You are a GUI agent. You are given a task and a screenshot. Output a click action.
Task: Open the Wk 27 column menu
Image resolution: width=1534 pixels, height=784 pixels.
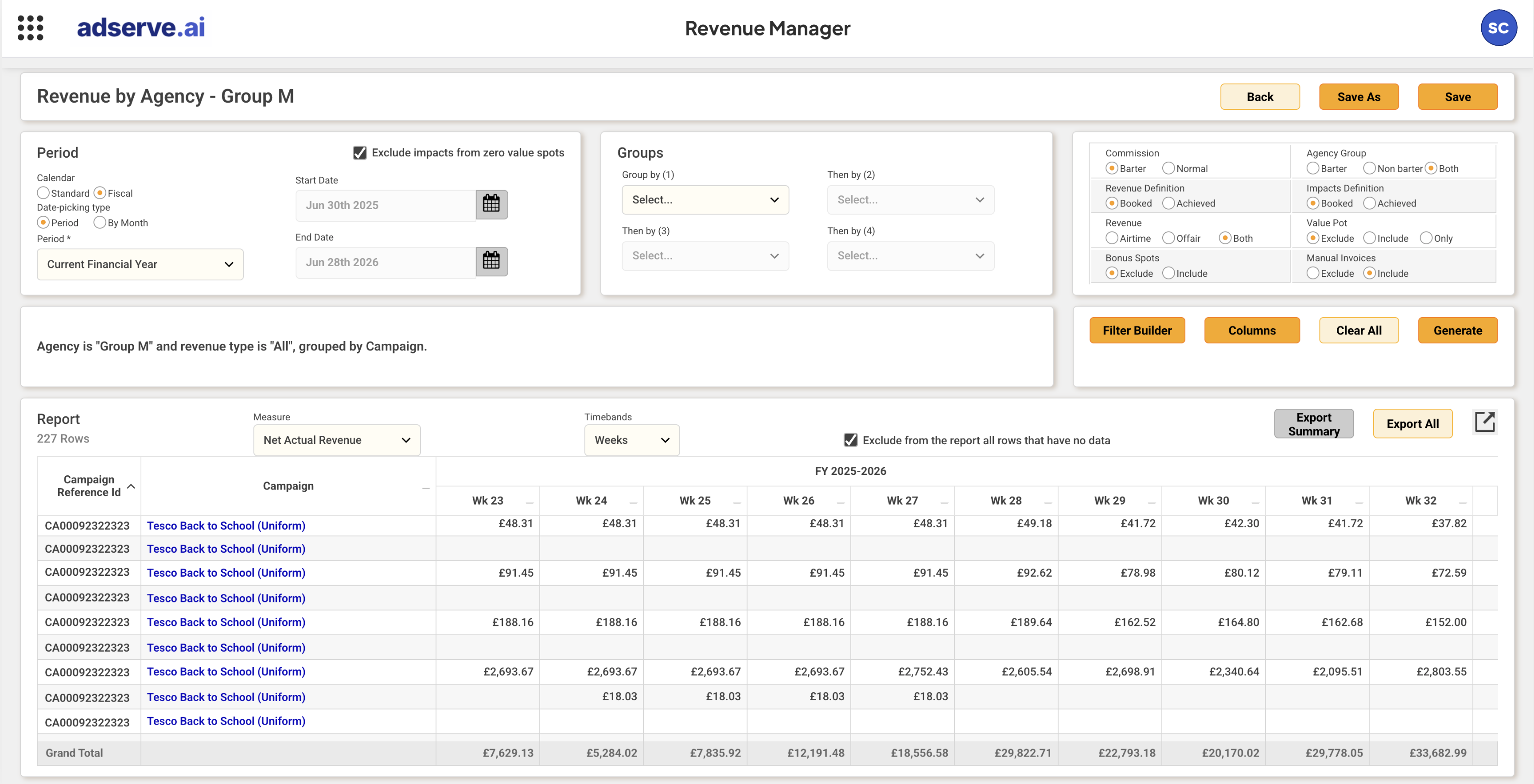tap(944, 502)
